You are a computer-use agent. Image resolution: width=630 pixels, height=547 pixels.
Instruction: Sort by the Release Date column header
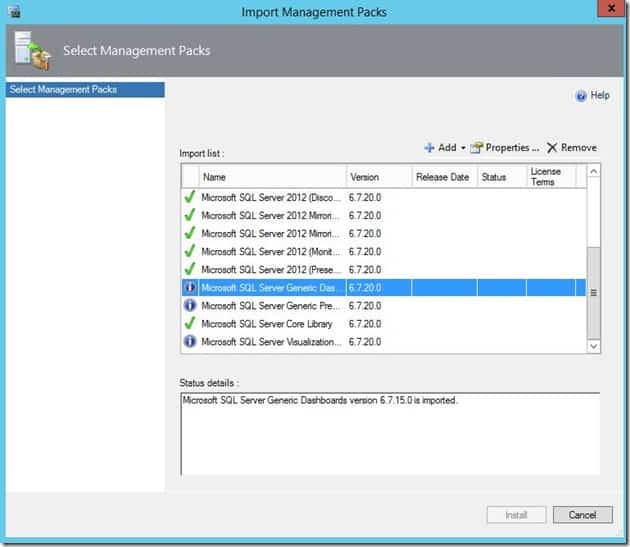click(444, 177)
